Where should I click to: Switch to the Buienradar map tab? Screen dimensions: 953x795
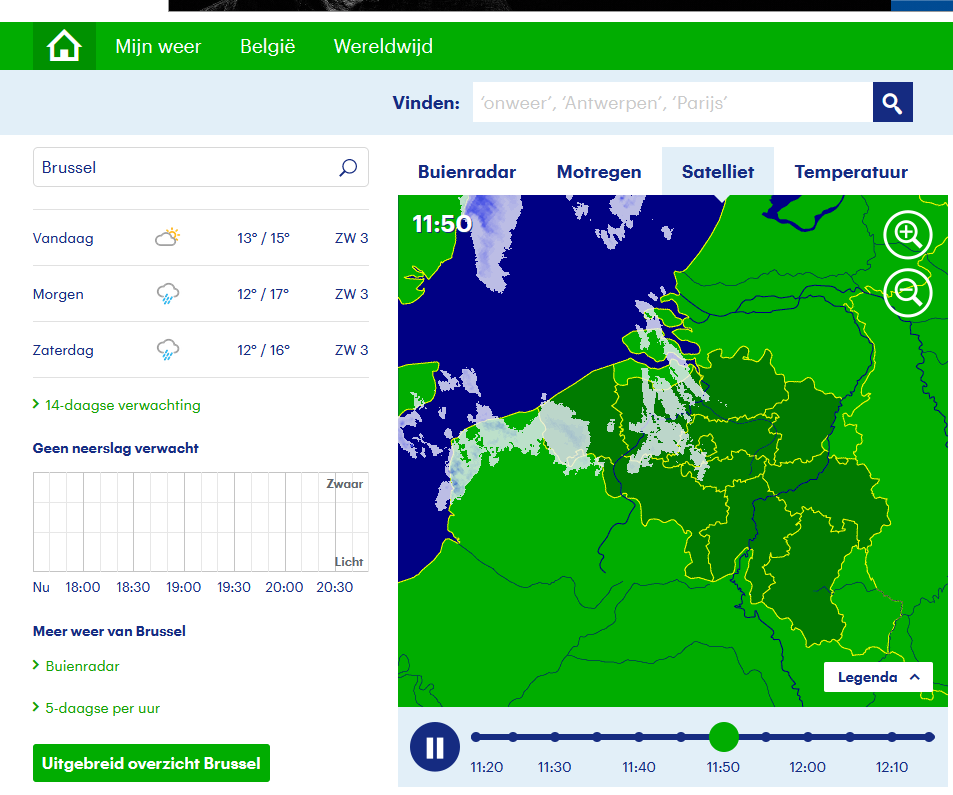click(467, 172)
